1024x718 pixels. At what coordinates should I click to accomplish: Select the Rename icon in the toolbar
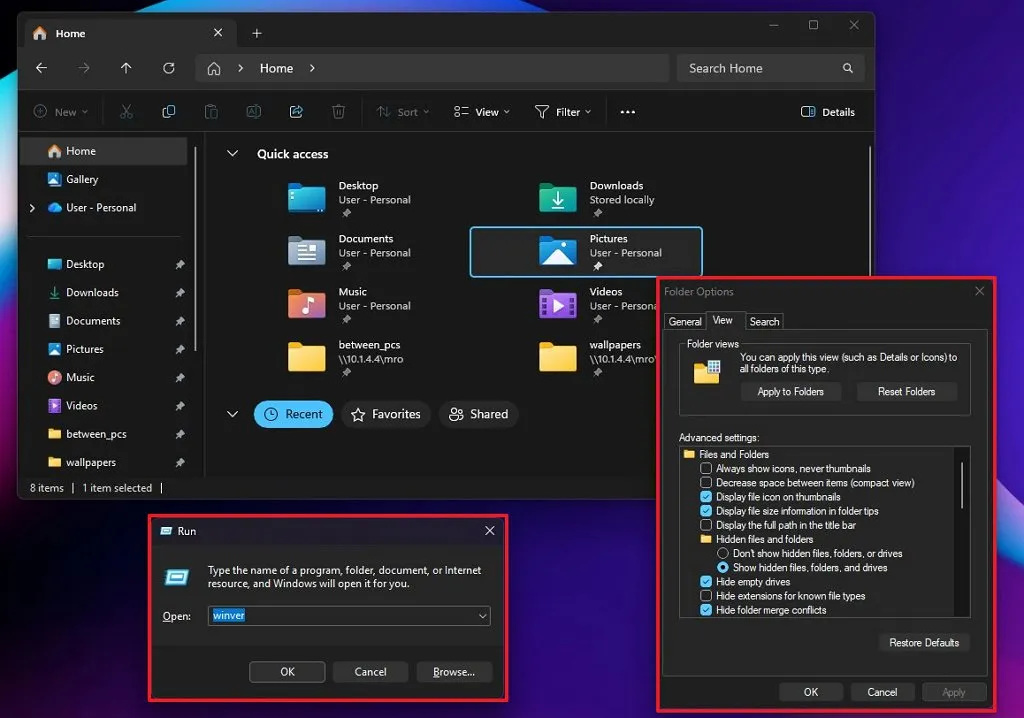point(253,111)
